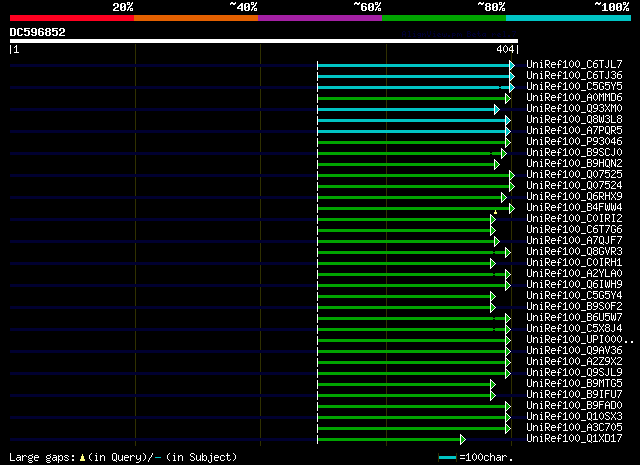Image resolution: width=640 pixels, height=465 pixels.
Task: Open the UniRef100_C0IRH1 hit label
Action: click(x=574, y=263)
